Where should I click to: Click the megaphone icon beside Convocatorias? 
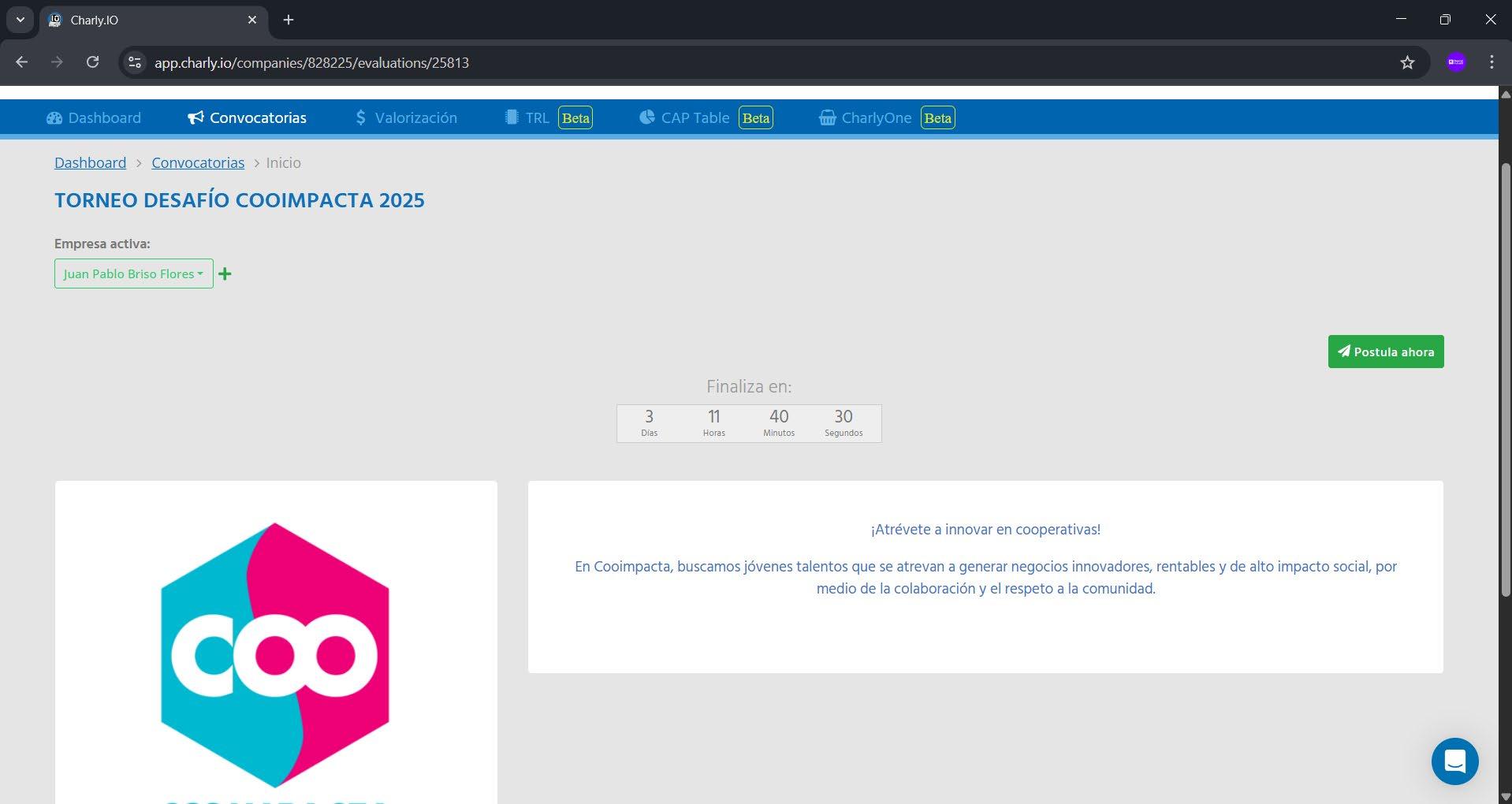pos(196,118)
